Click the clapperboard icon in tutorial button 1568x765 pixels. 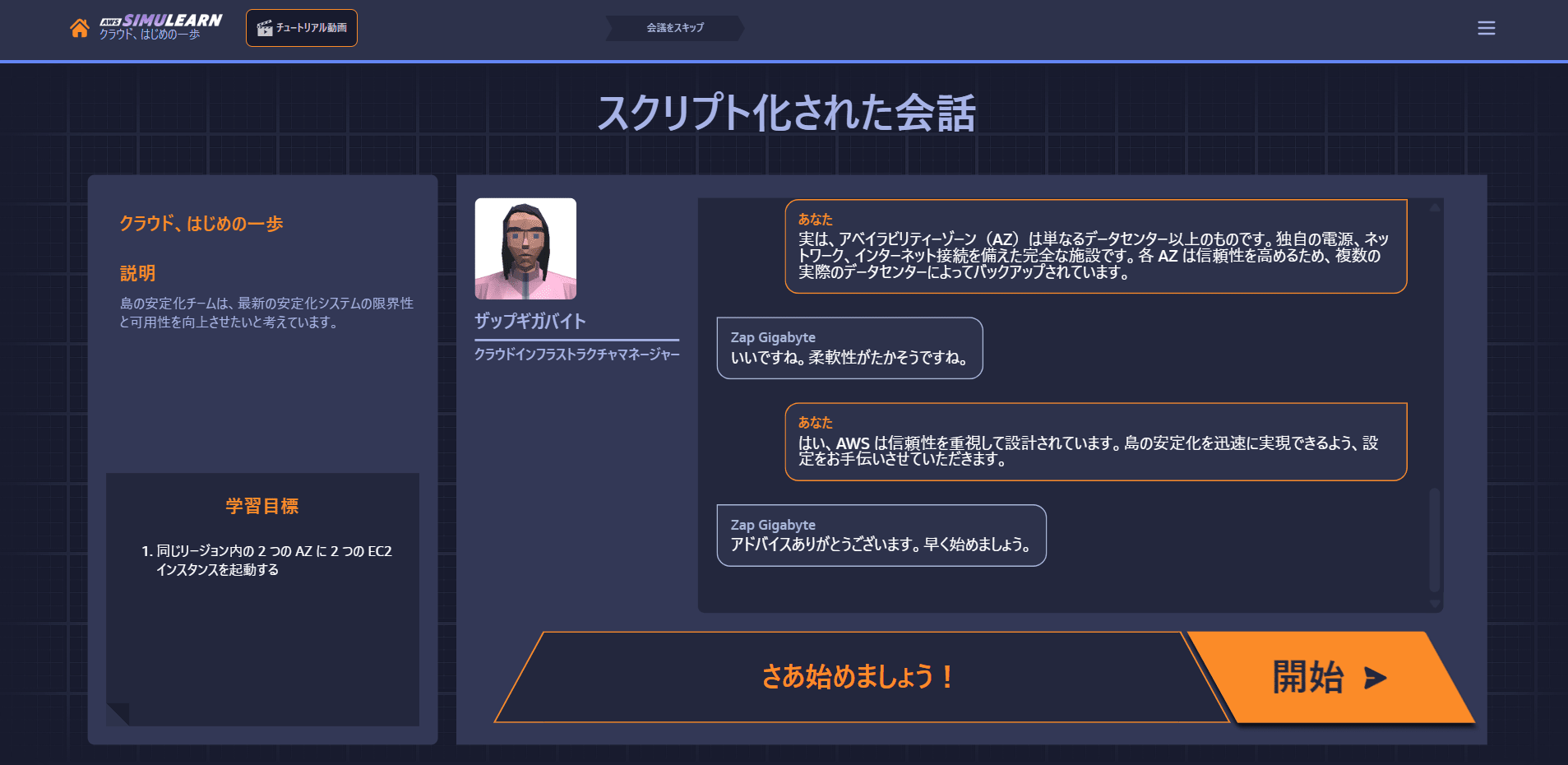265,28
